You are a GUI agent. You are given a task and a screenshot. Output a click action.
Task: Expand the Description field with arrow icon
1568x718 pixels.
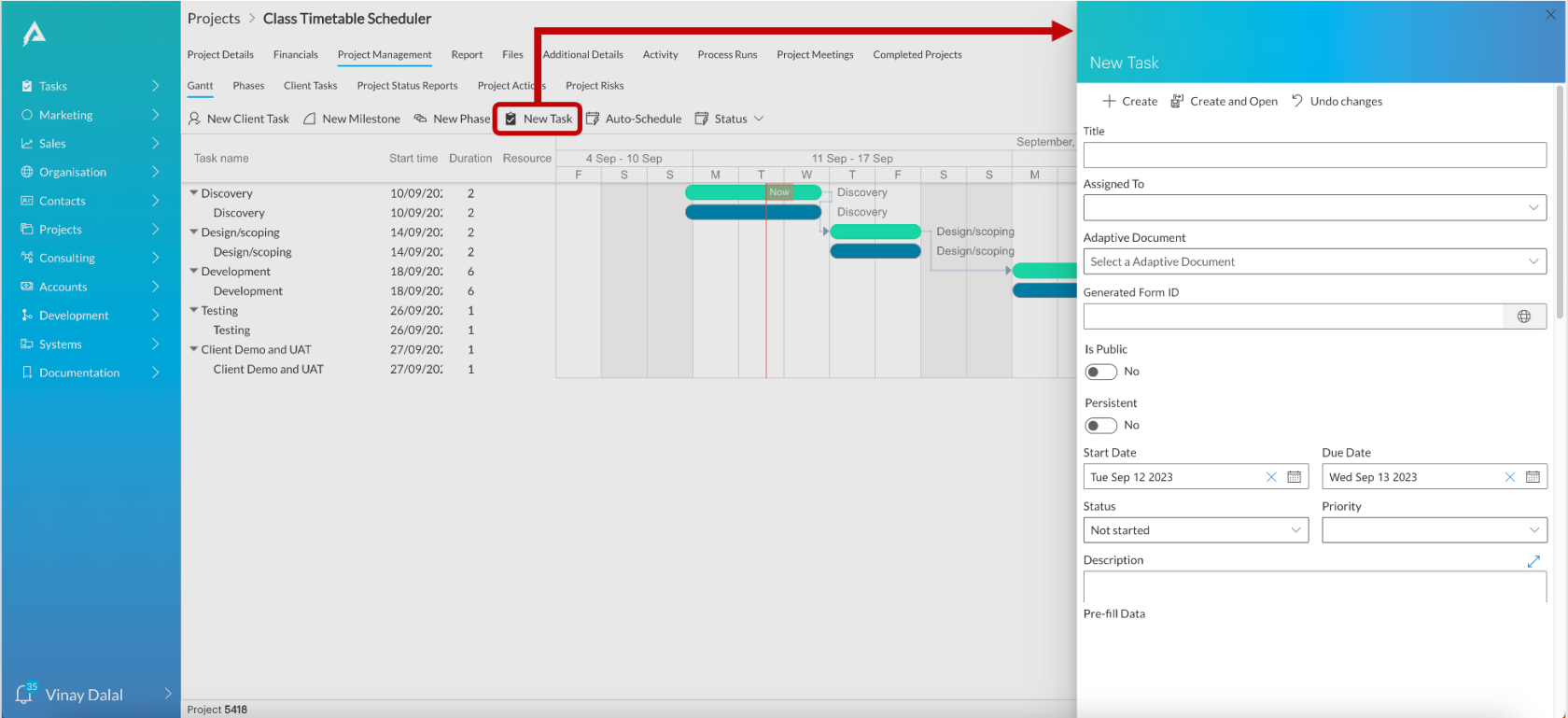(1533, 561)
